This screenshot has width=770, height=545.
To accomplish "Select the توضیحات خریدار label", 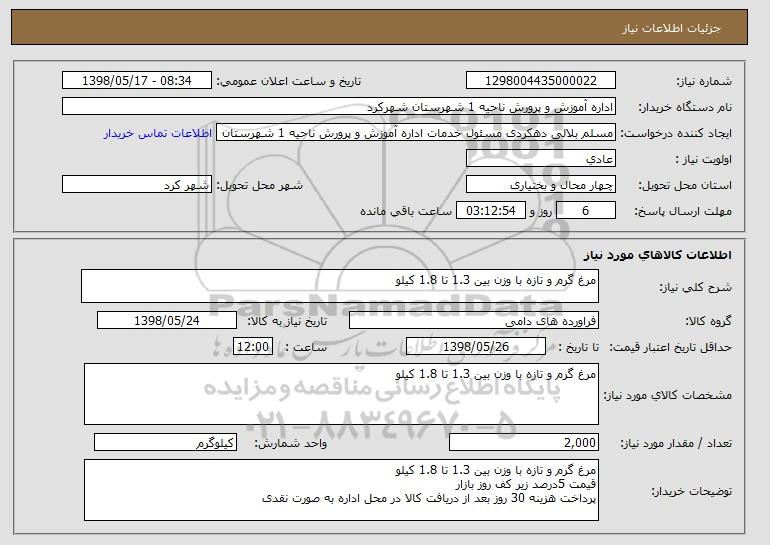I will [x=691, y=491].
